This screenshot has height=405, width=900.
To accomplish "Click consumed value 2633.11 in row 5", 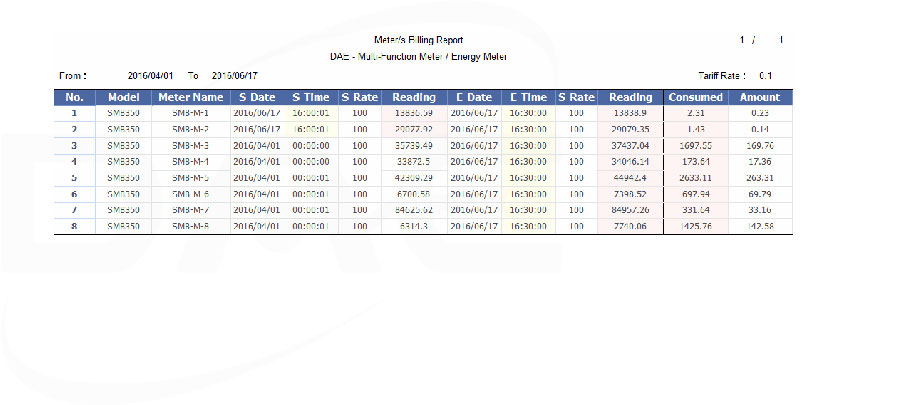I will pos(696,178).
